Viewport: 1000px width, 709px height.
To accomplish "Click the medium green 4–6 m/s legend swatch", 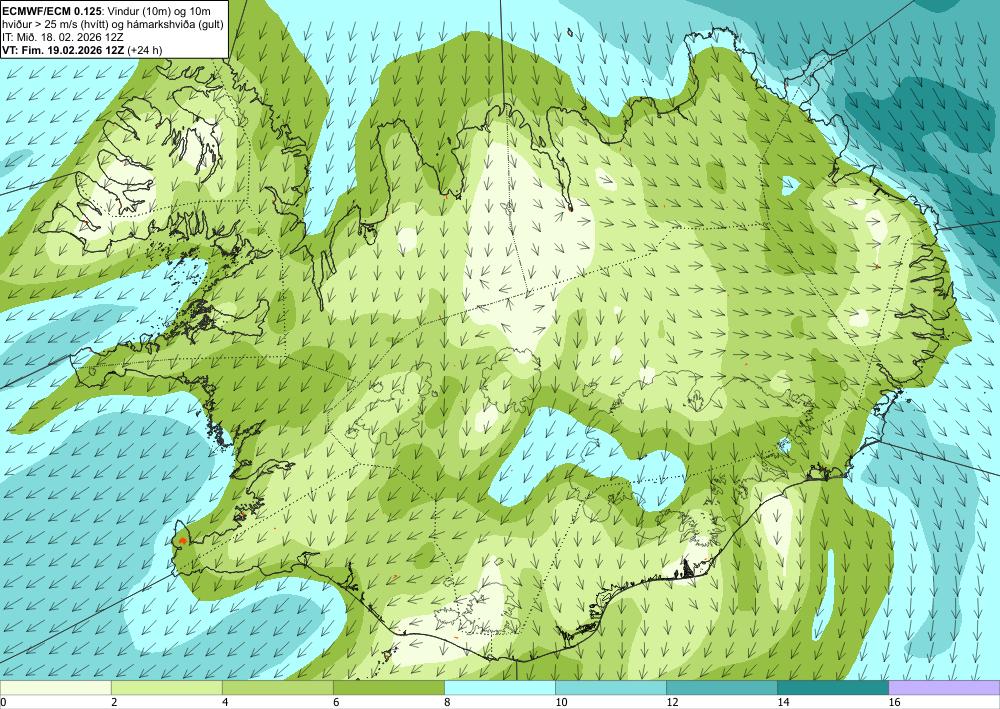I will point(277,687).
